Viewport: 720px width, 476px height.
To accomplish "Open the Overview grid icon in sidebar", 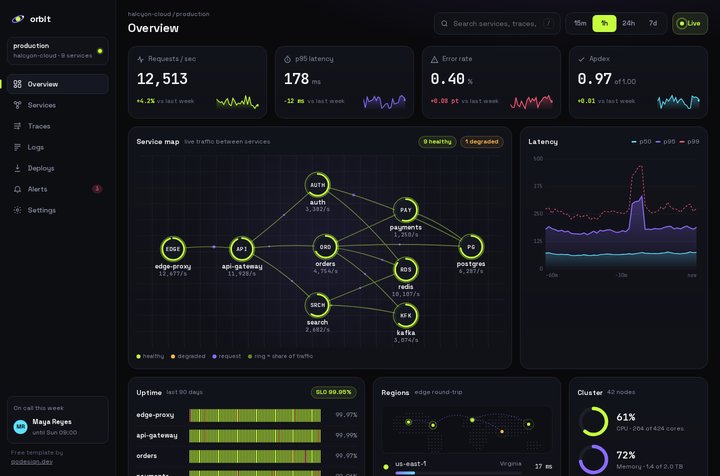I will (17, 84).
